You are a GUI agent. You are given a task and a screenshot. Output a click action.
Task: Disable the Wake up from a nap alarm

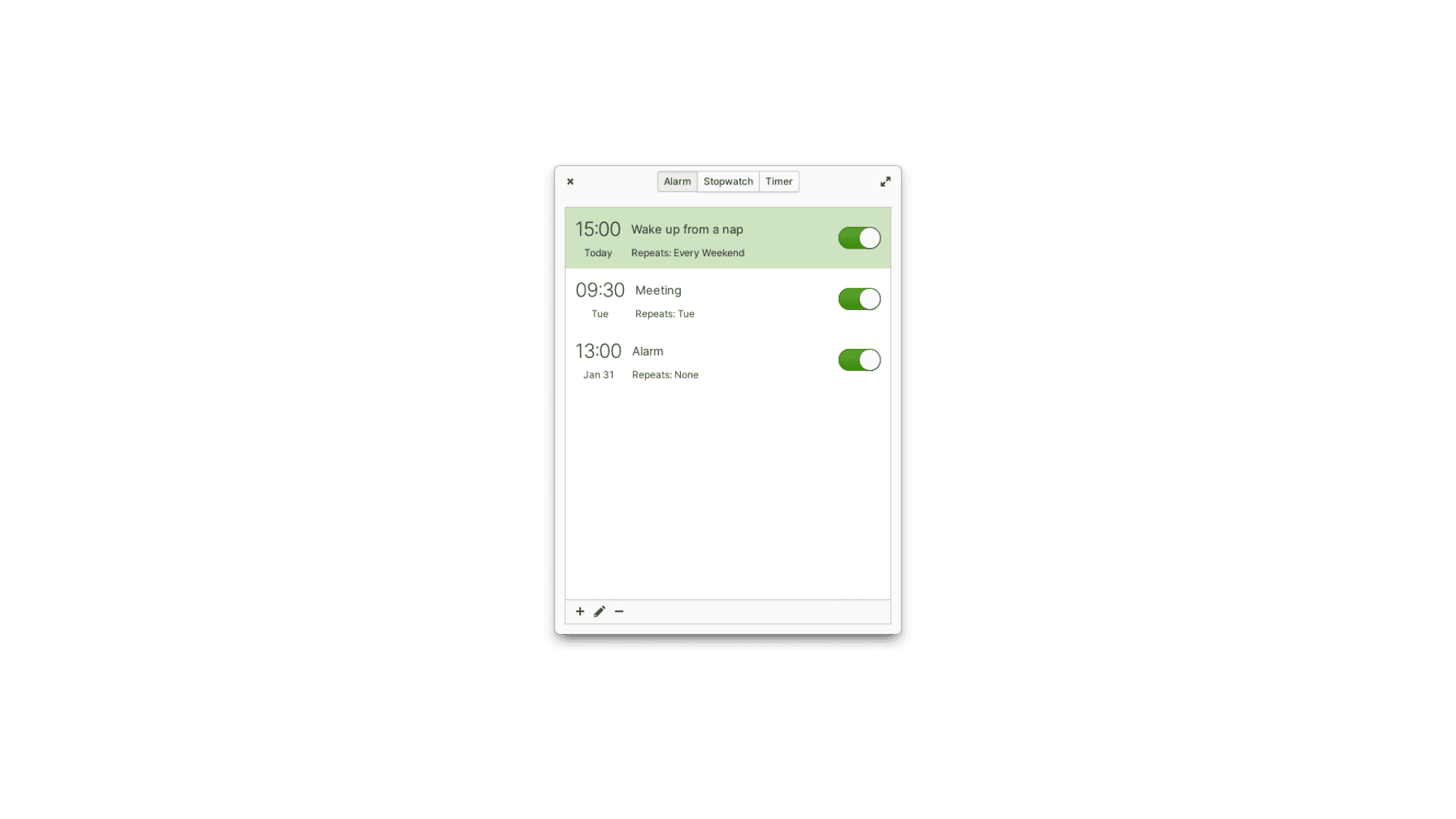click(858, 238)
